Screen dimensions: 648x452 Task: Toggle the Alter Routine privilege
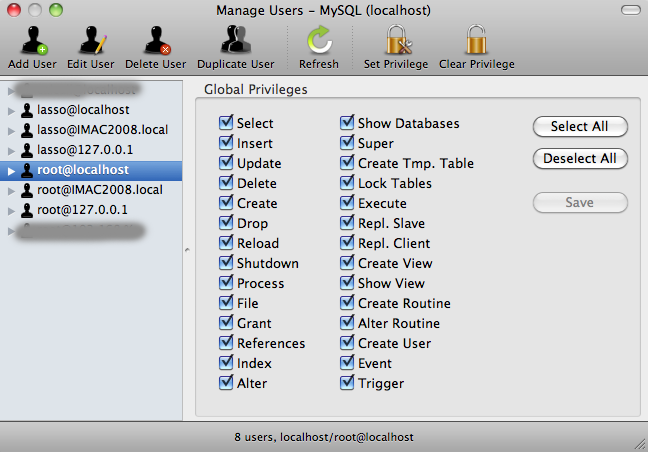click(347, 323)
